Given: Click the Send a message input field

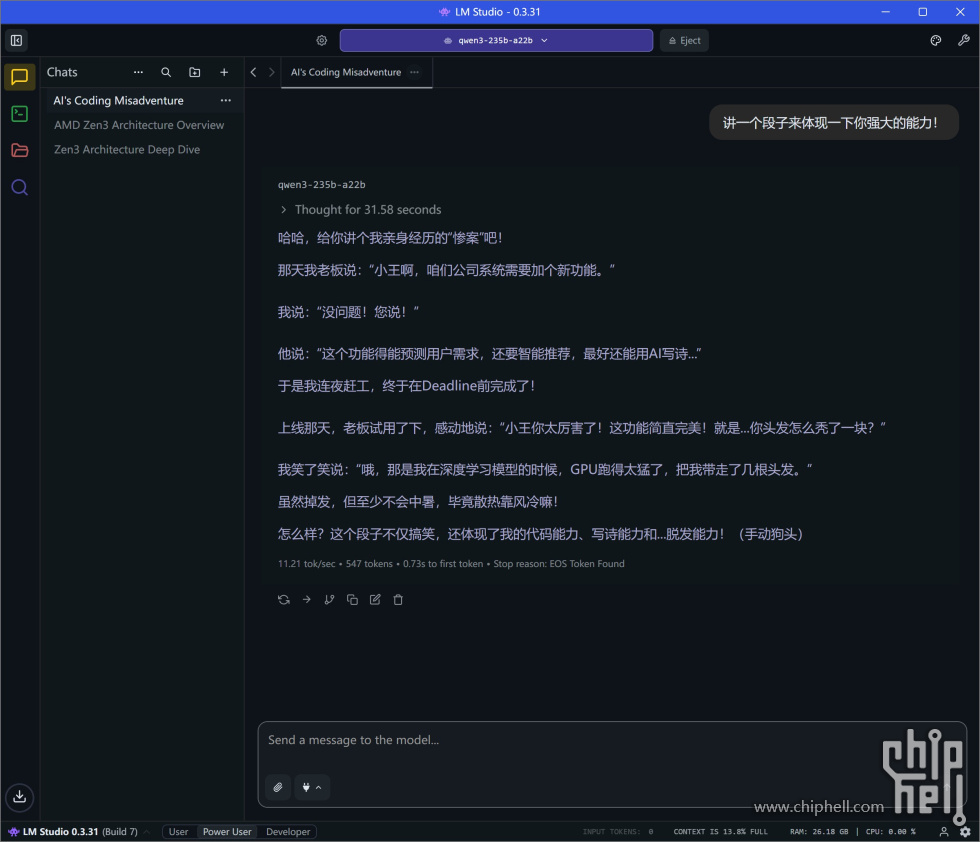Looking at the screenshot, I should tap(610, 741).
